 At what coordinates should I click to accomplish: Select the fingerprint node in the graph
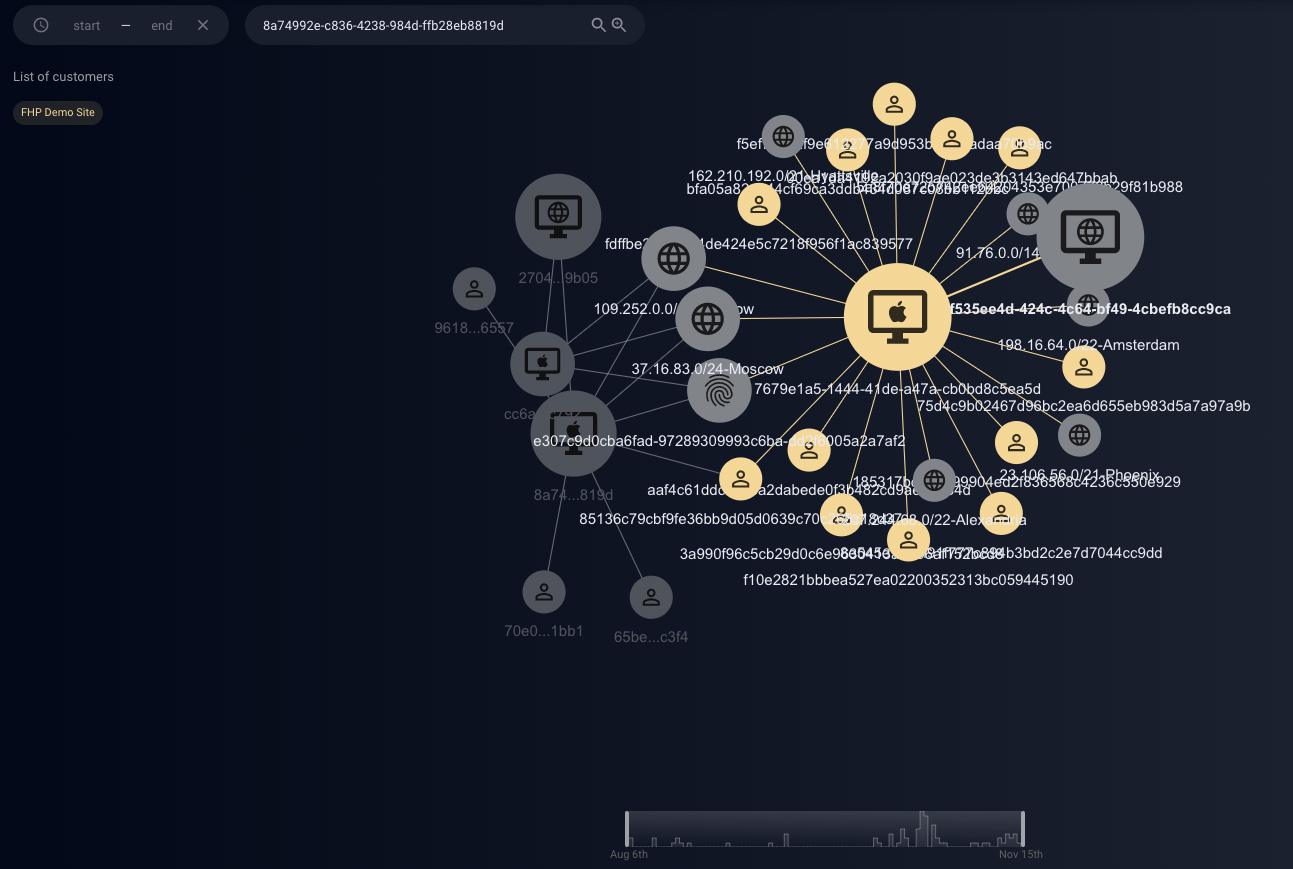click(719, 391)
